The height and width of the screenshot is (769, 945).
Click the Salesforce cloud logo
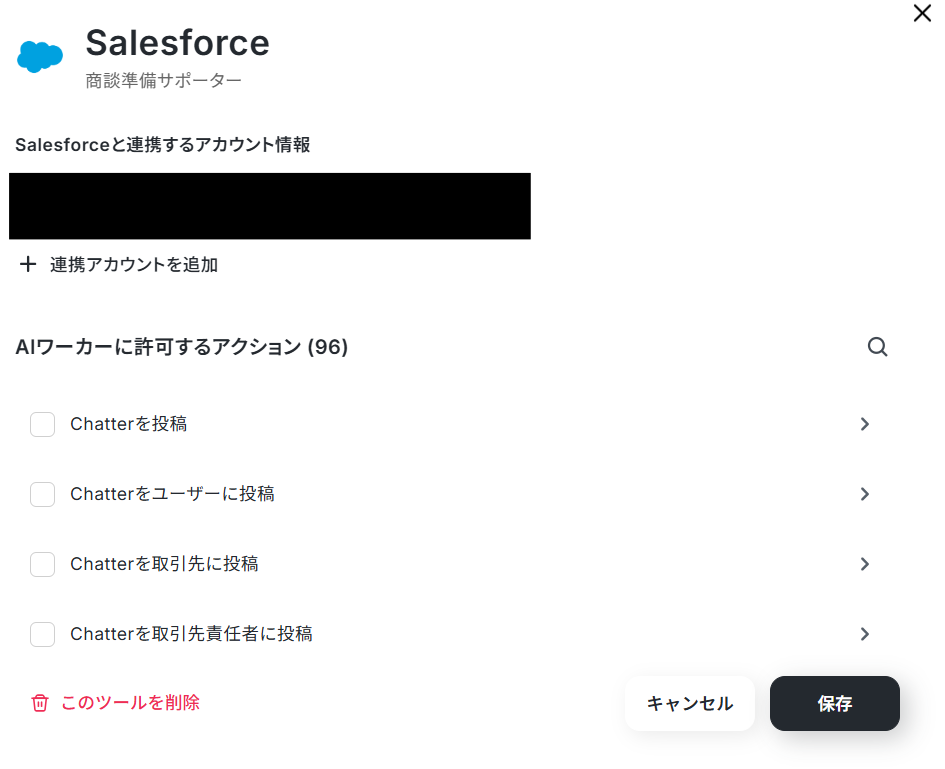pyautogui.click(x=40, y=57)
